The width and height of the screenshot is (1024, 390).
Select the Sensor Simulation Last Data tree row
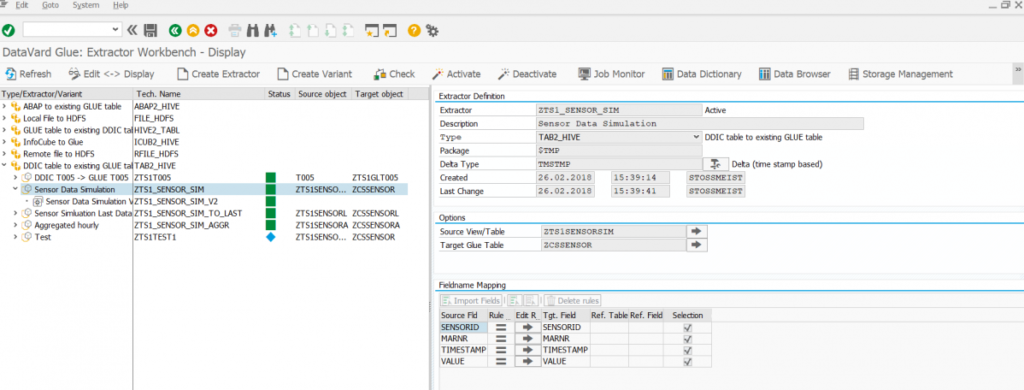204,213
